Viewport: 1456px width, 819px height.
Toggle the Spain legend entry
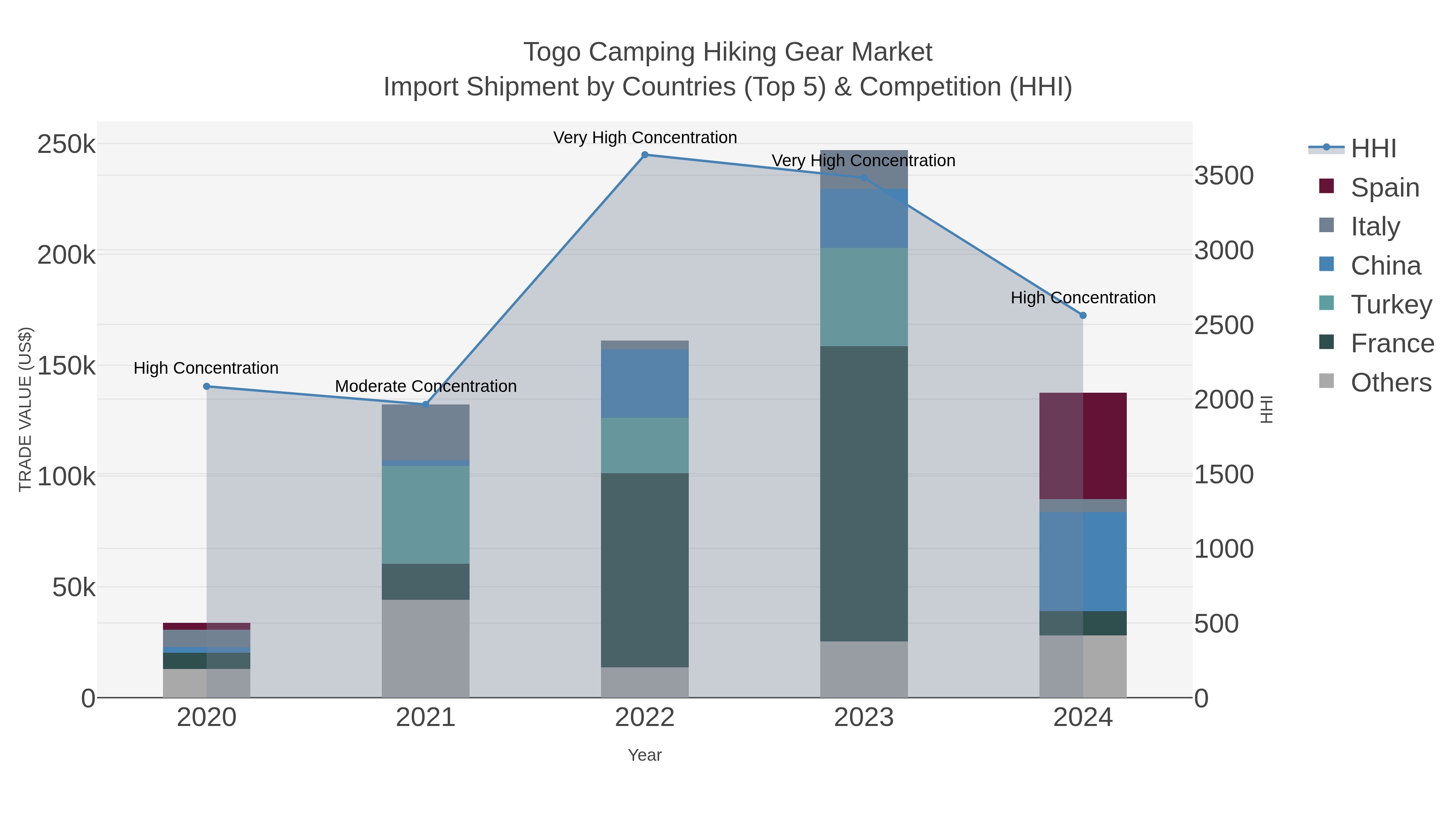[1369, 187]
